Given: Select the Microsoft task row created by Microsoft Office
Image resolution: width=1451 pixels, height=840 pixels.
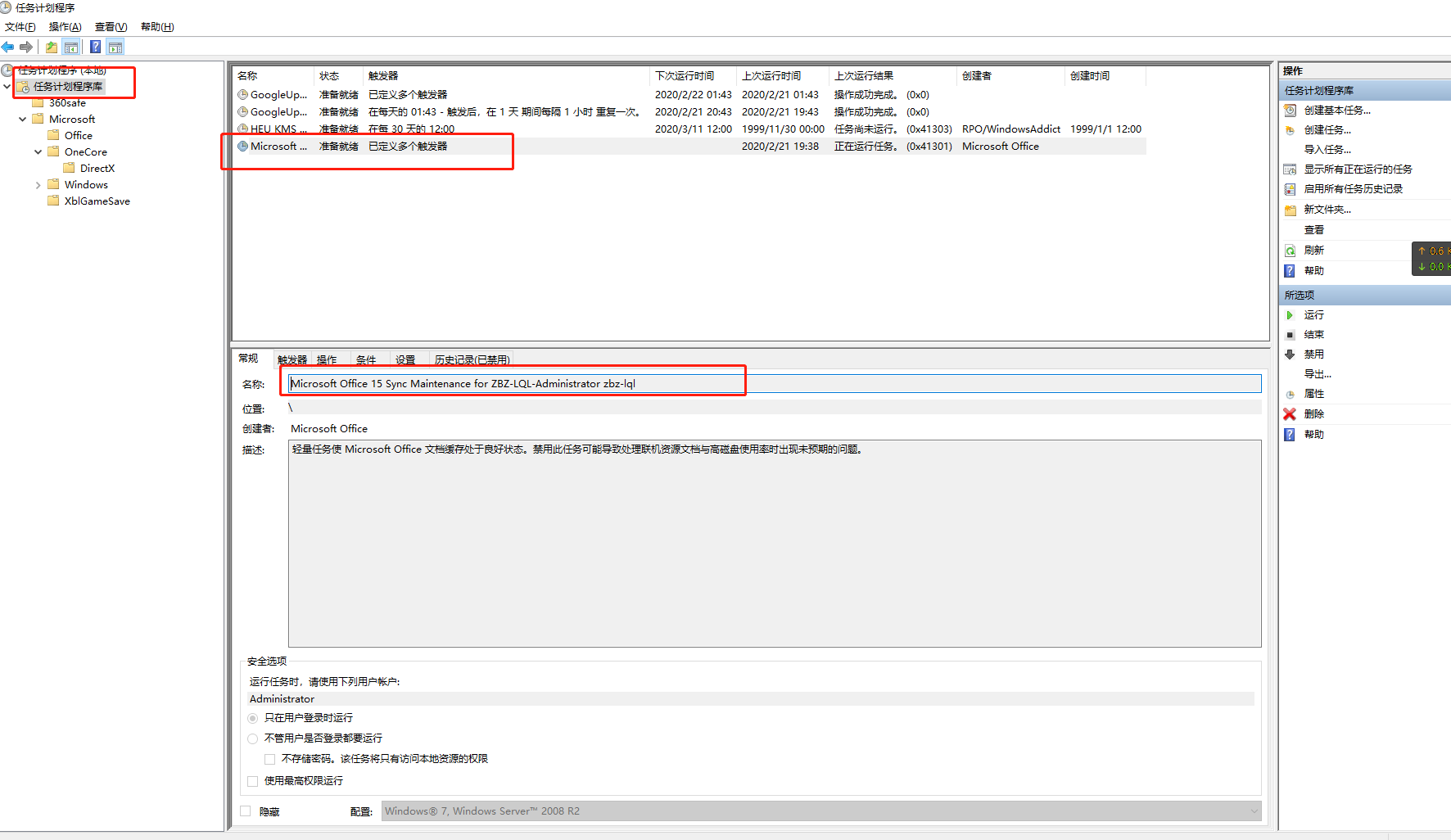Looking at the screenshot, I should [689, 147].
